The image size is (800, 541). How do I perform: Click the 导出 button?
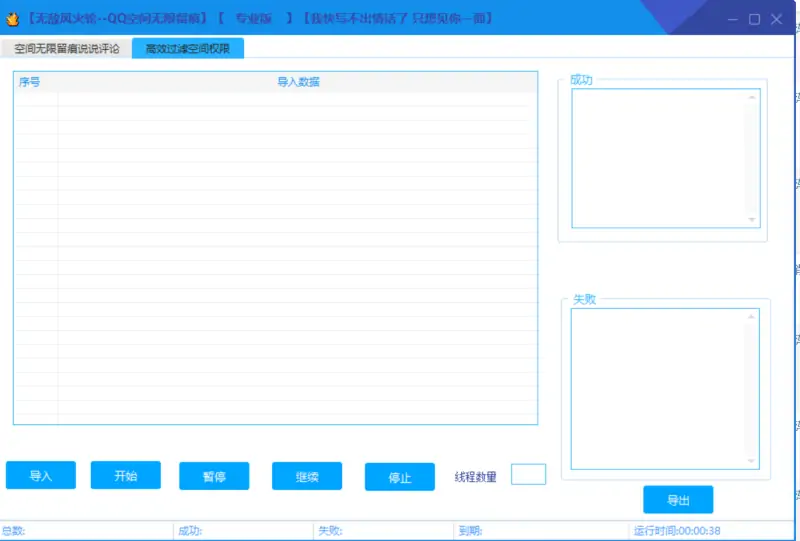click(678, 499)
